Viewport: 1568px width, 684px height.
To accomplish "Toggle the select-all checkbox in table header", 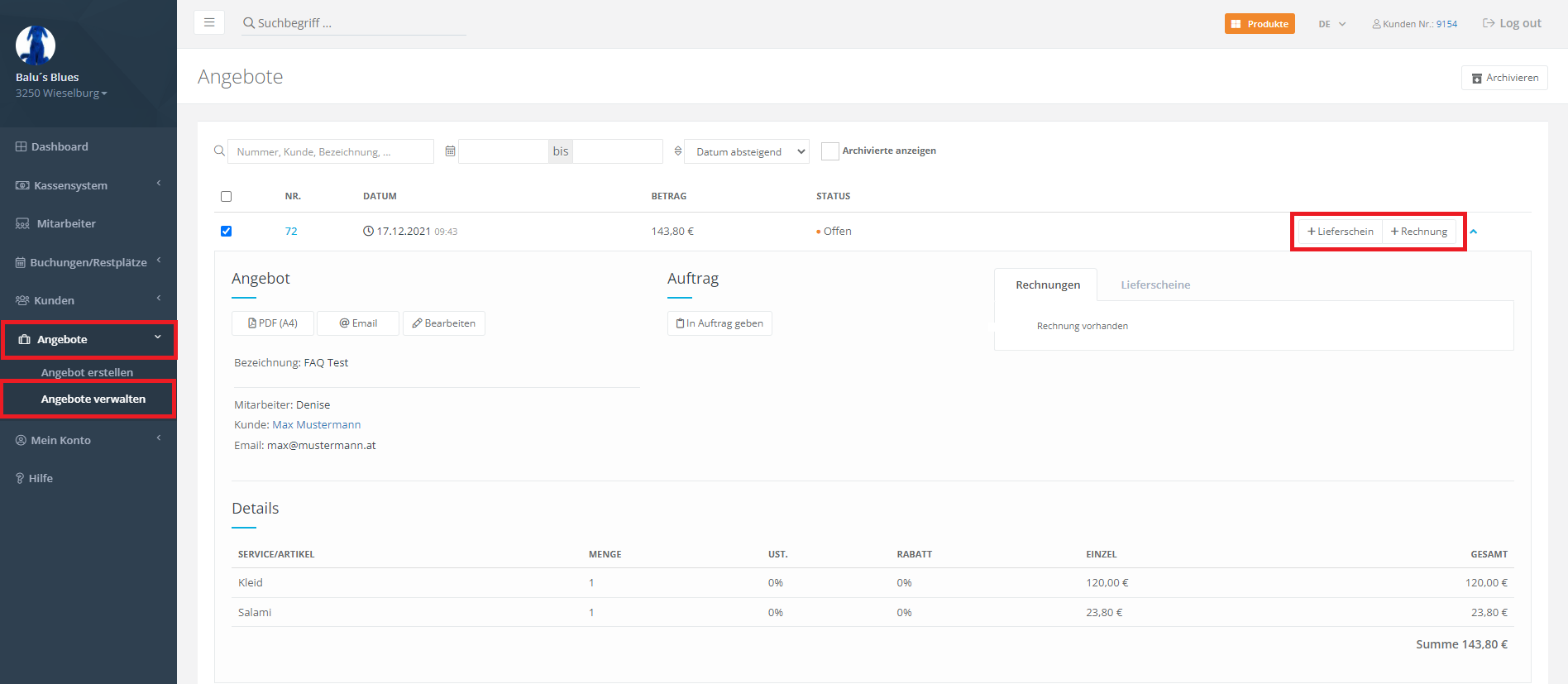I will (x=226, y=196).
